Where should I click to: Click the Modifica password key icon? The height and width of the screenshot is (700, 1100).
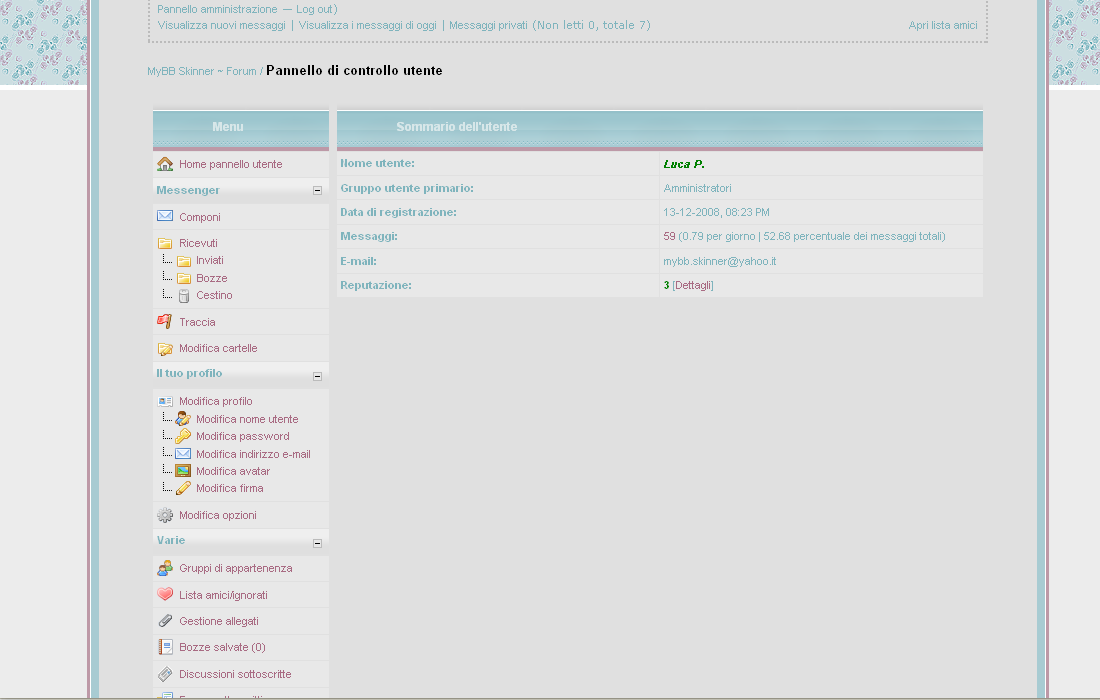[183, 436]
